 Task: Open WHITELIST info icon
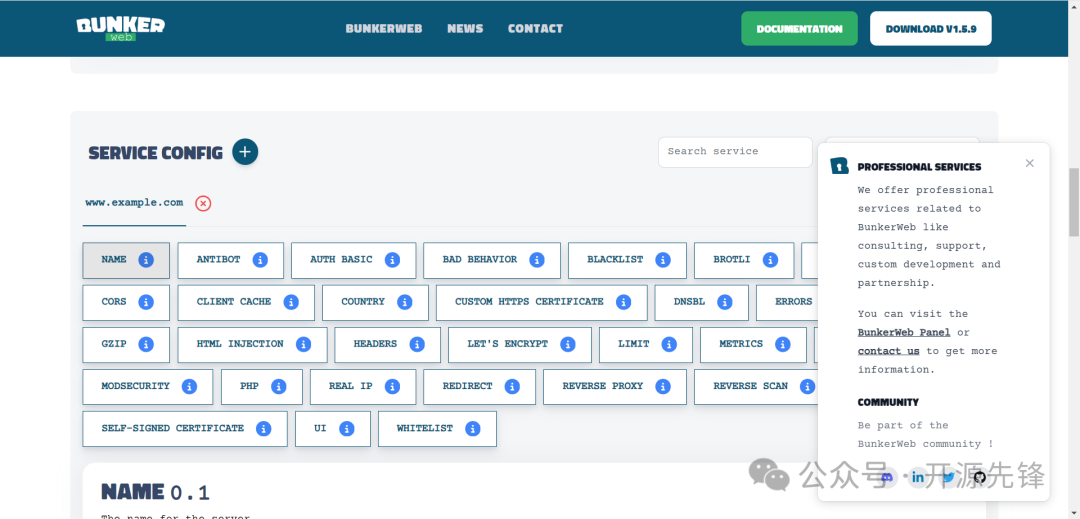coord(472,428)
